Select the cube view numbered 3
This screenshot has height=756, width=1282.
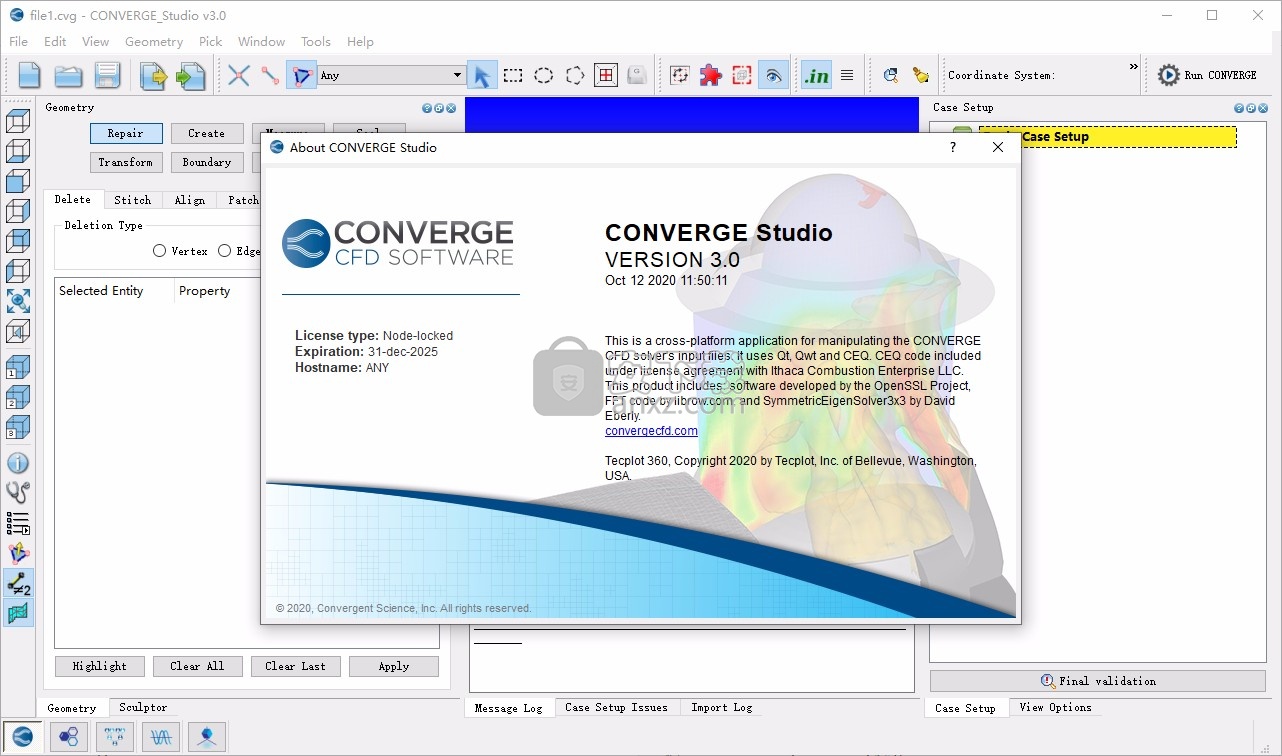pyautogui.click(x=18, y=427)
